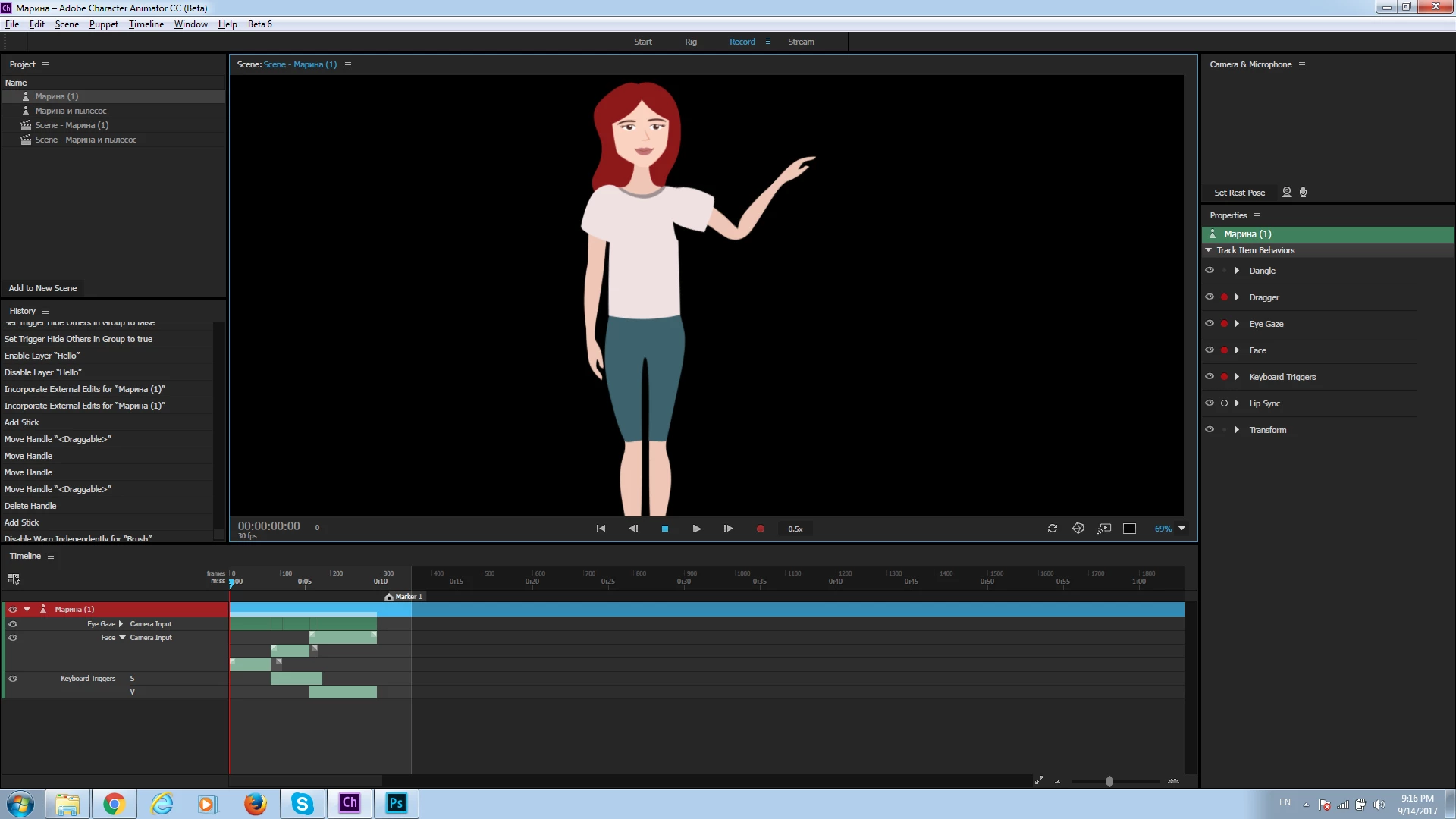Screen dimensions: 1456x819
Task: Toggle the camera input icon
Action: click(x=1286, y=193)
